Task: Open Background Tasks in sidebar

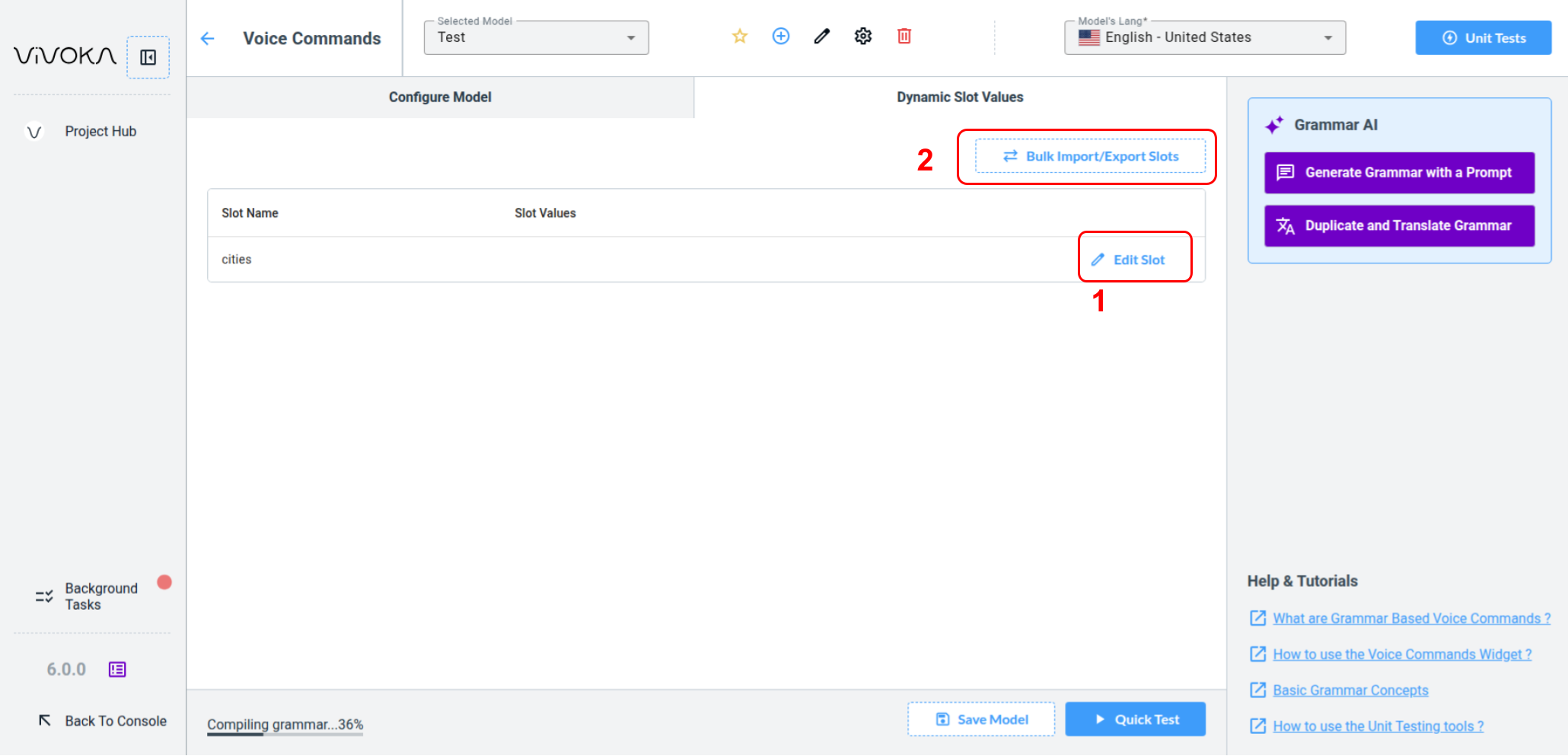Action: 100,596
